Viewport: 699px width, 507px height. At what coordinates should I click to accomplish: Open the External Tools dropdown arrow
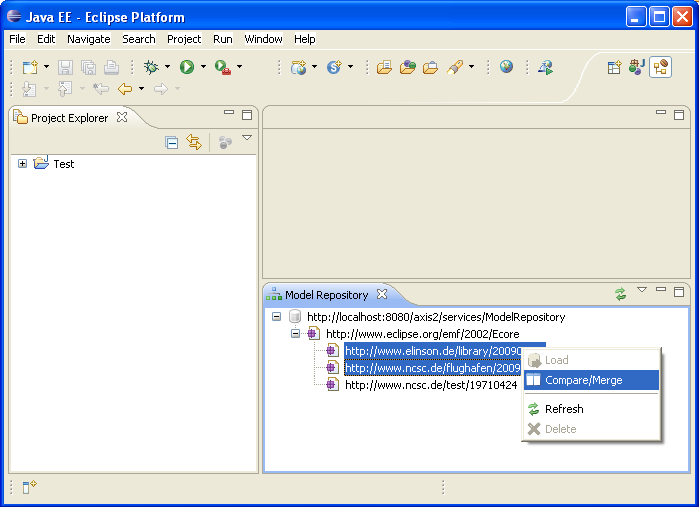(x=239, y=67)
